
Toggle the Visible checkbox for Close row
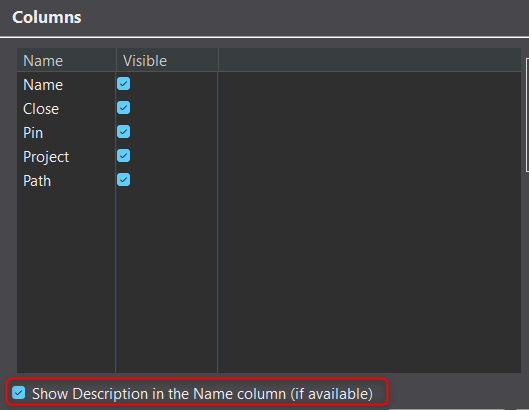(x=123, y=108)
